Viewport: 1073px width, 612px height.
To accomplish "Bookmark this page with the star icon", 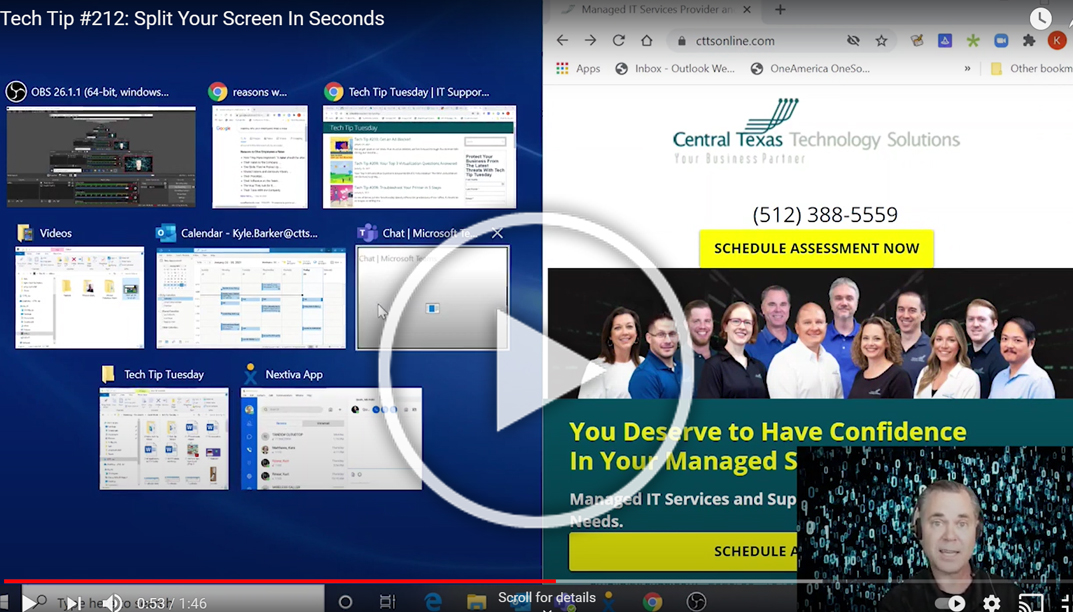I will pyautogui.click(x=881, y=41).
